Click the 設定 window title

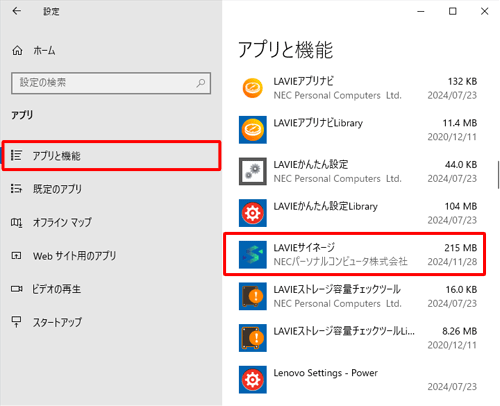51,11
